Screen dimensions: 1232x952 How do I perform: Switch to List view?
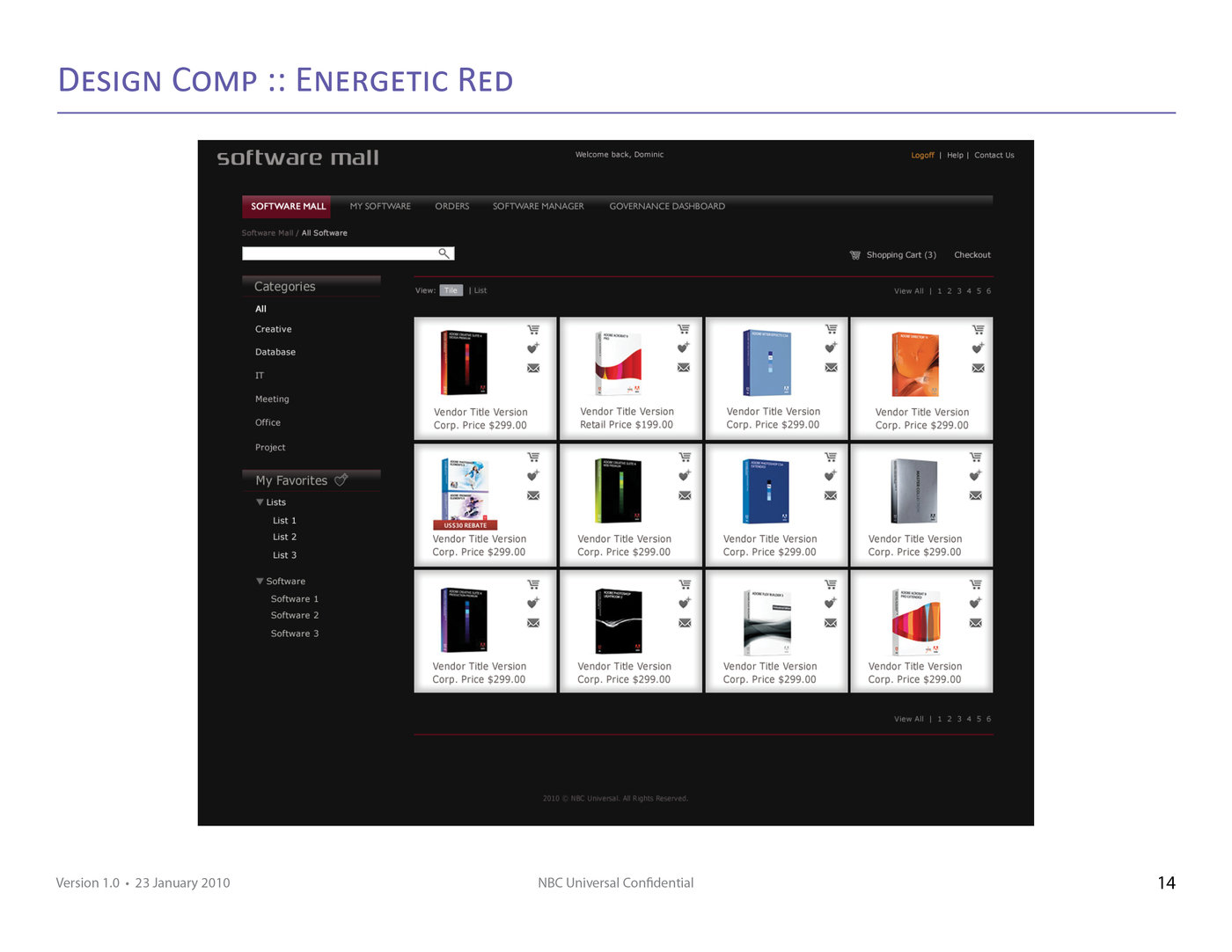coord(480,289)
